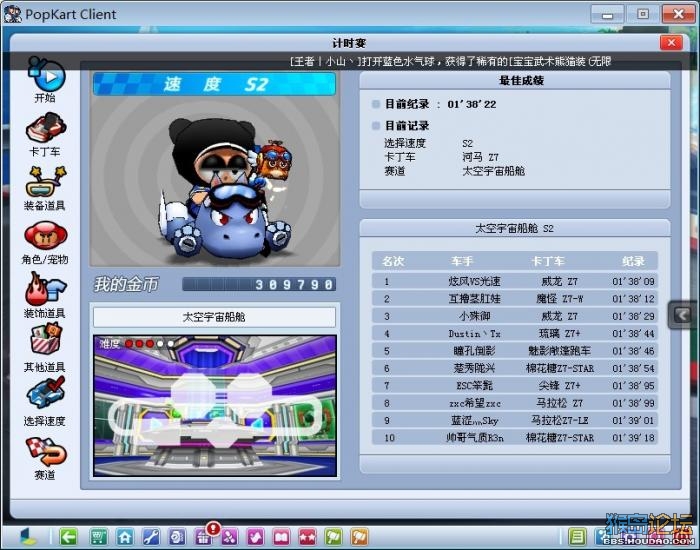The height and width of the screenshot is (550, 700).
Task: Click the 最佳成绩 best result header
Action: pyautogui.click(x=521, y=81)
